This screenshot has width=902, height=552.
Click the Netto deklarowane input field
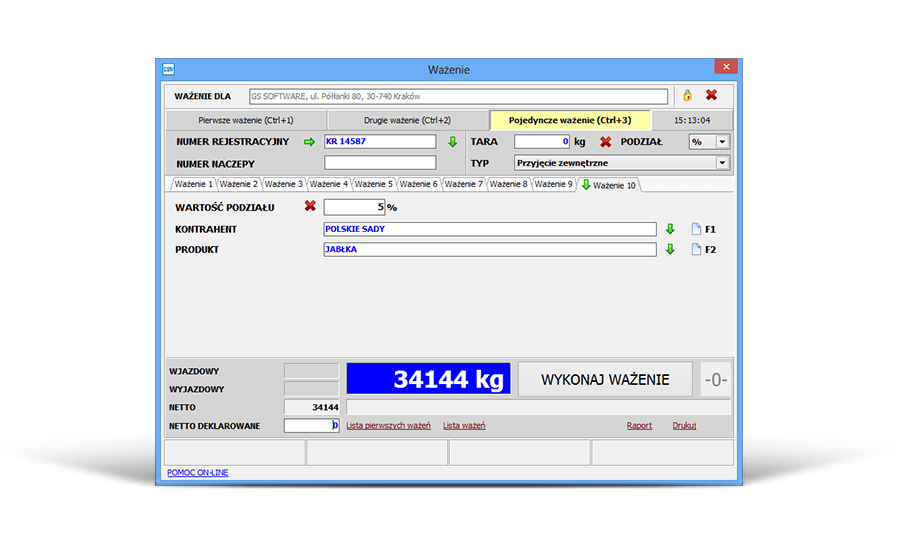[x=311, y=426]
